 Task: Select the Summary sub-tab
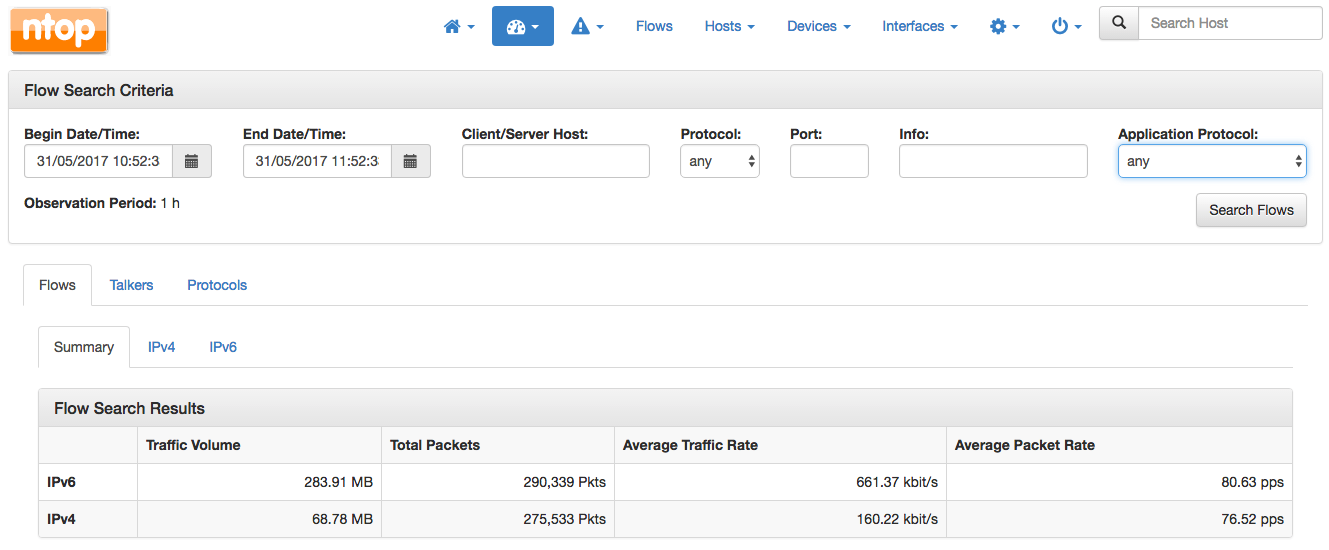pos(84,347)
